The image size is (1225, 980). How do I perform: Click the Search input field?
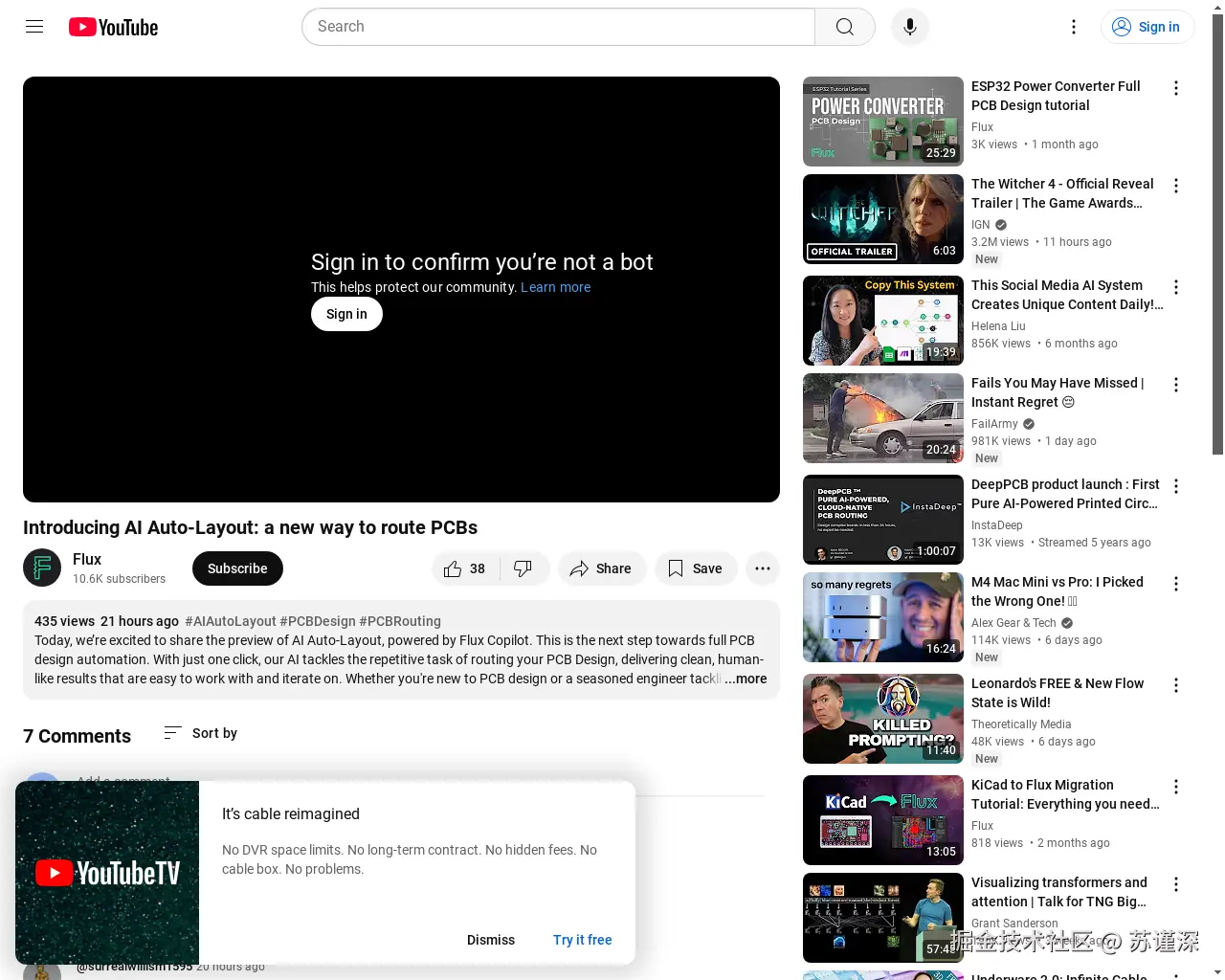click(558, 27)
